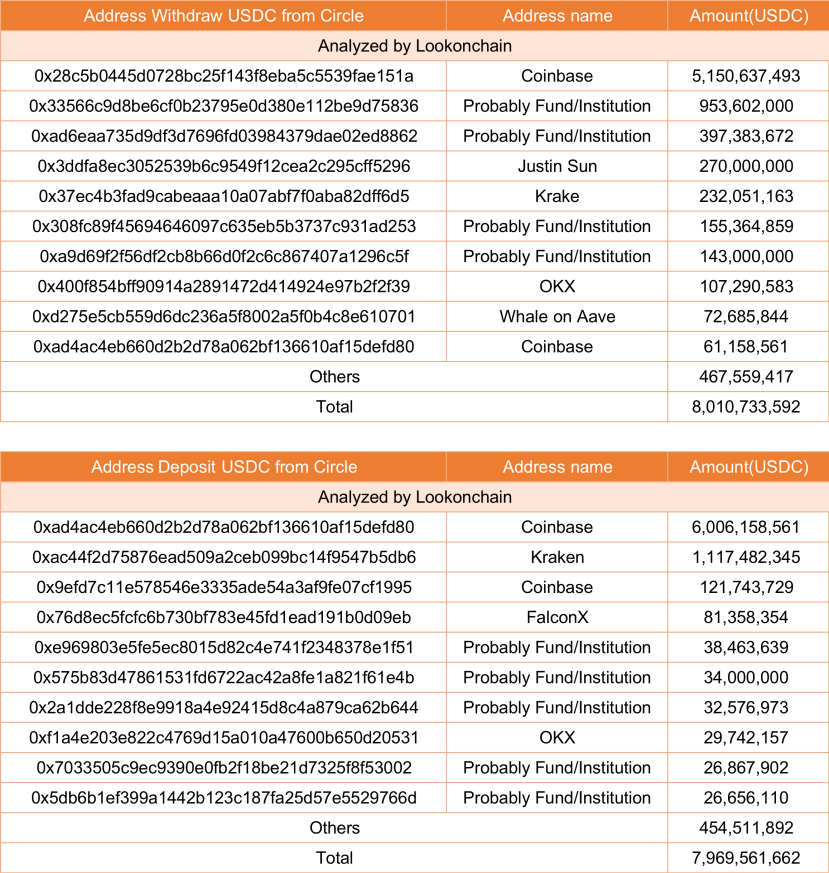Click the deposit total 7,969,561,662
829x873 pixels.
click(x=746, y=857)
